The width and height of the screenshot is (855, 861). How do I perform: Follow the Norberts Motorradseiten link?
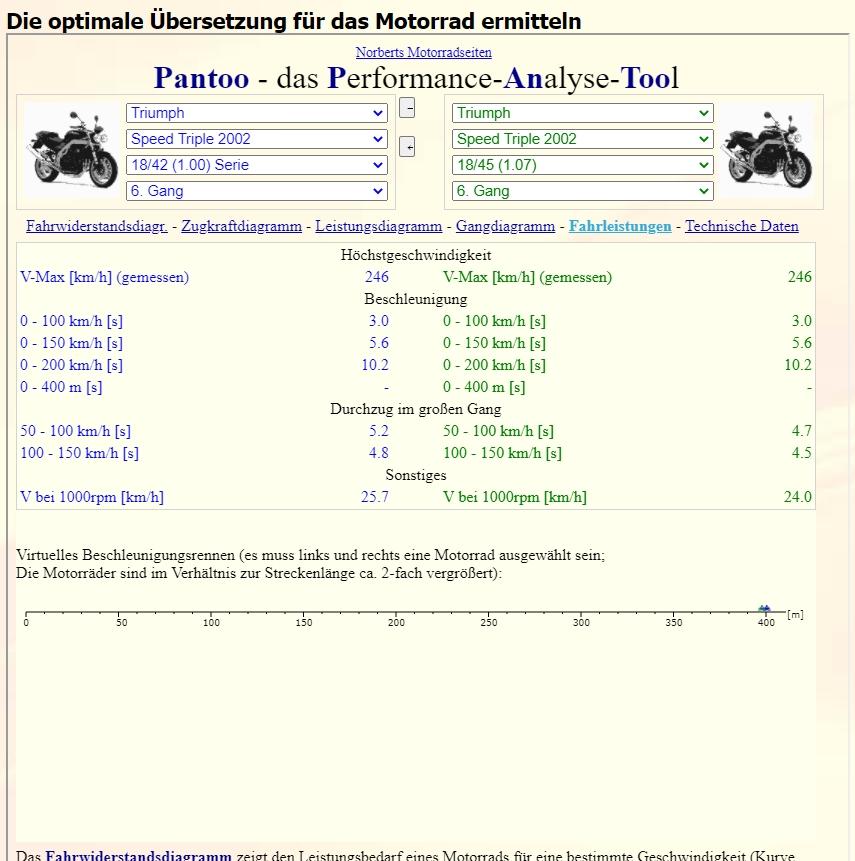[x=423, y=52]
